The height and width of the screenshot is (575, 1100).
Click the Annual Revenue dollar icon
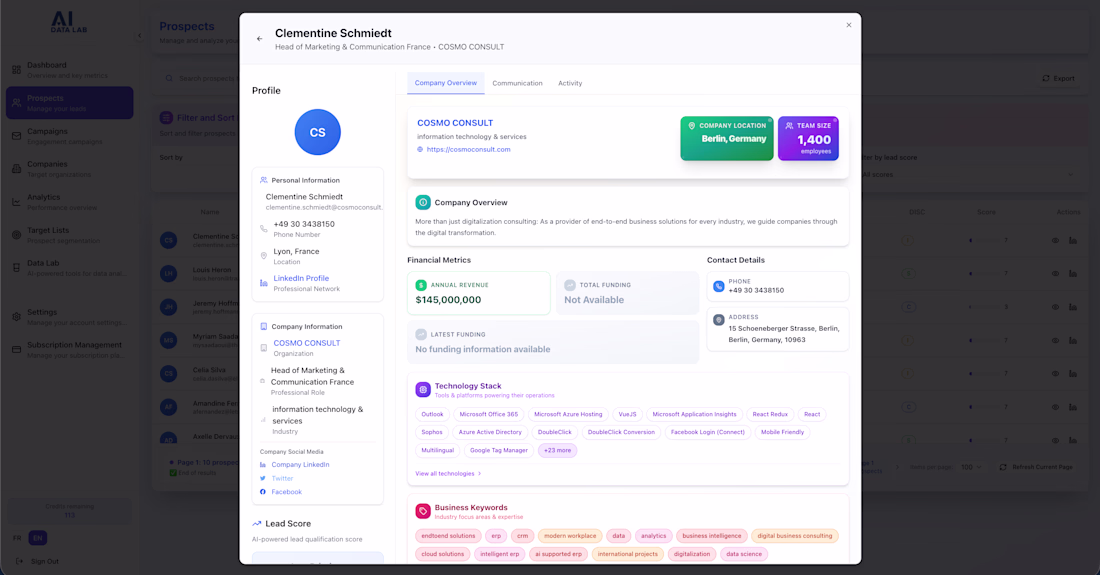point(421,285)
